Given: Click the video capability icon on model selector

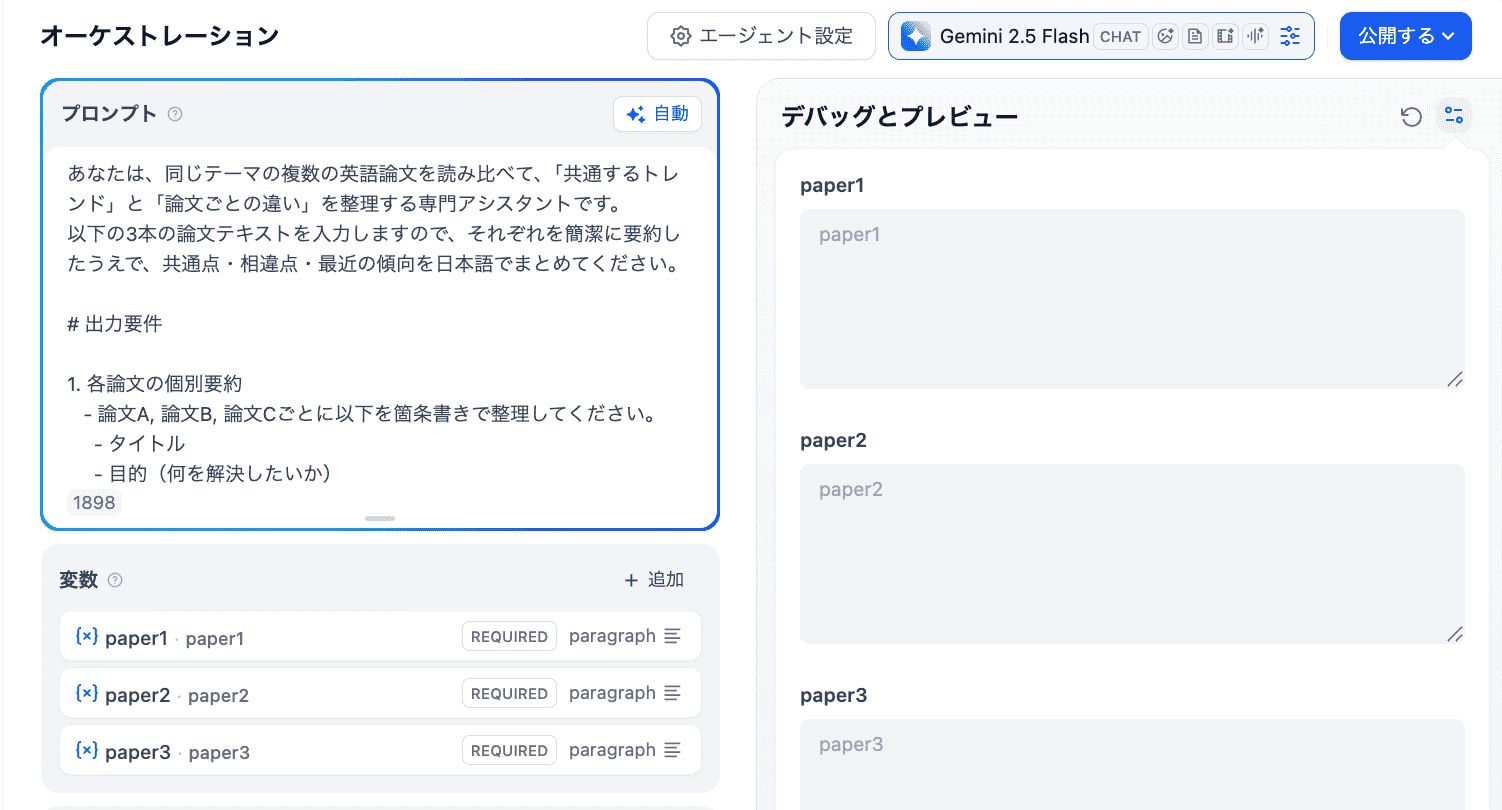Looking at the screenshot, I should point(1224,36).
